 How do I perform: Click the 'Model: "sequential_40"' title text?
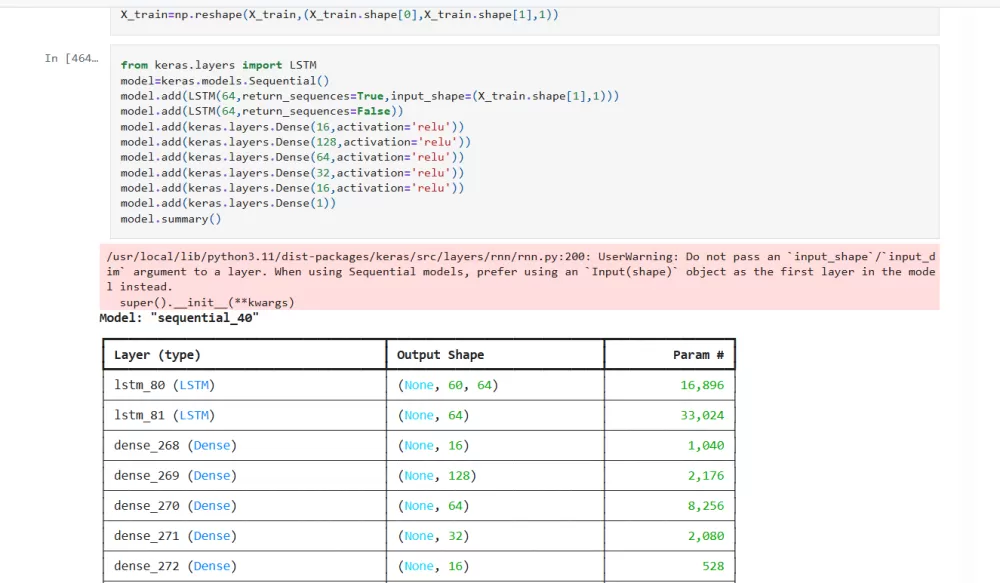click(179, 318)
